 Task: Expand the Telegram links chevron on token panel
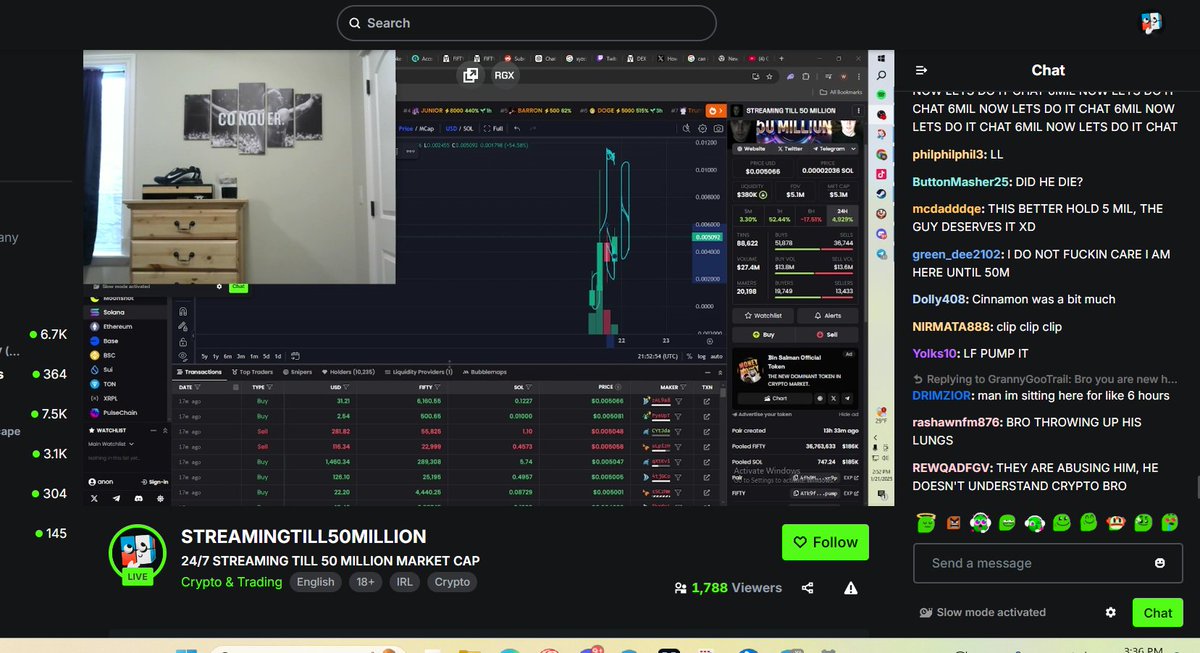pos(853,149)
